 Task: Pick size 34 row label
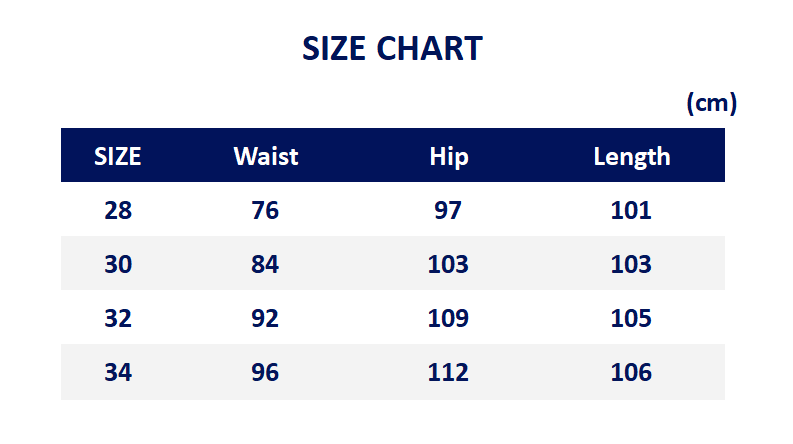[118, 373]
